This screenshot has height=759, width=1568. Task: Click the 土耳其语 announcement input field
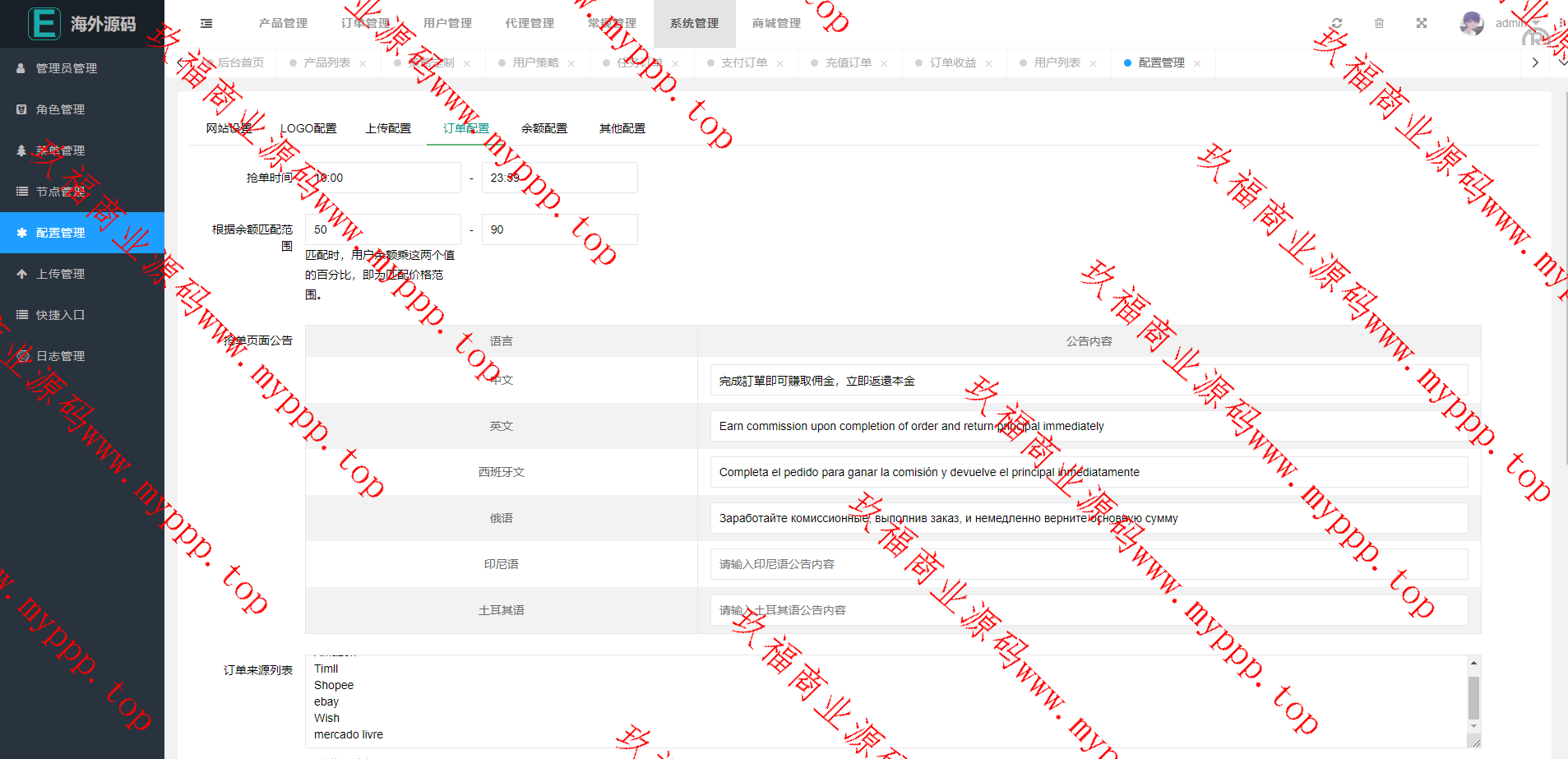point(1088,610)
